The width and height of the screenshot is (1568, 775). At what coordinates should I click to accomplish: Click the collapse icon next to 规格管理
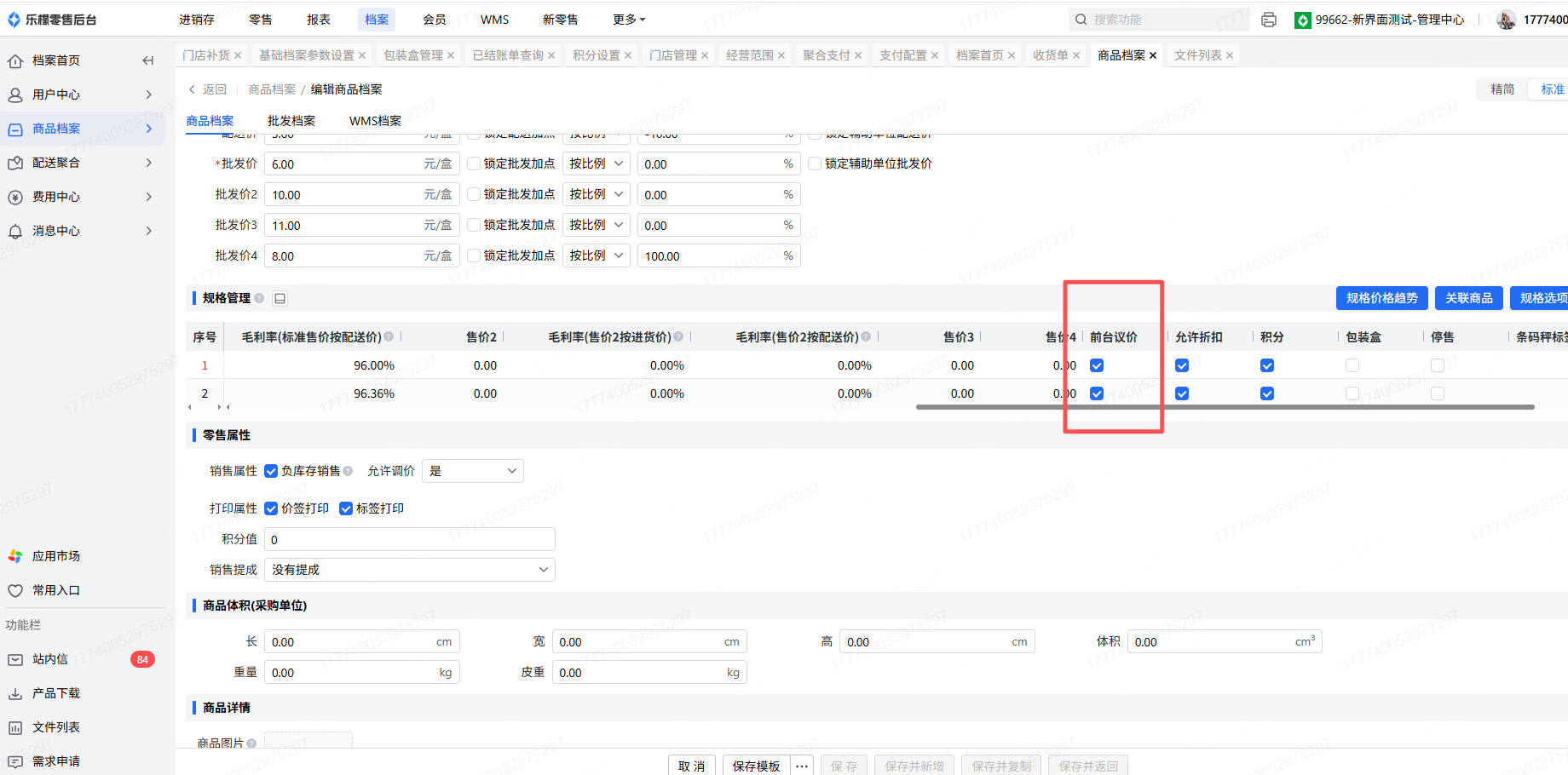(x=280, y=298)
